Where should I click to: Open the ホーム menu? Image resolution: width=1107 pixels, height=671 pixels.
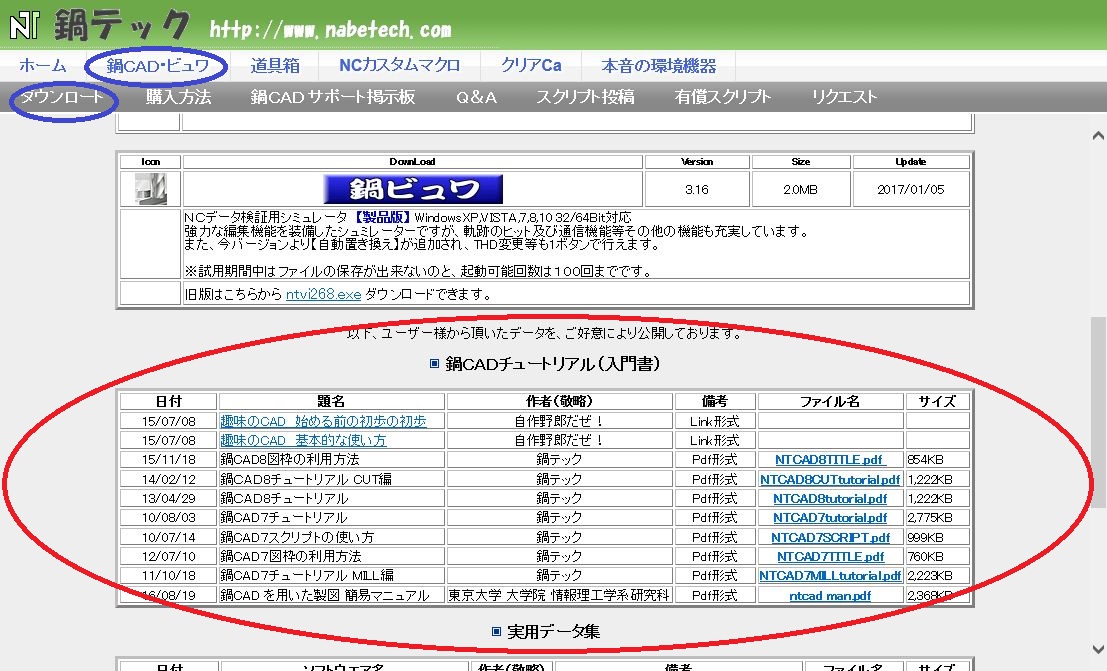(43, 66)
